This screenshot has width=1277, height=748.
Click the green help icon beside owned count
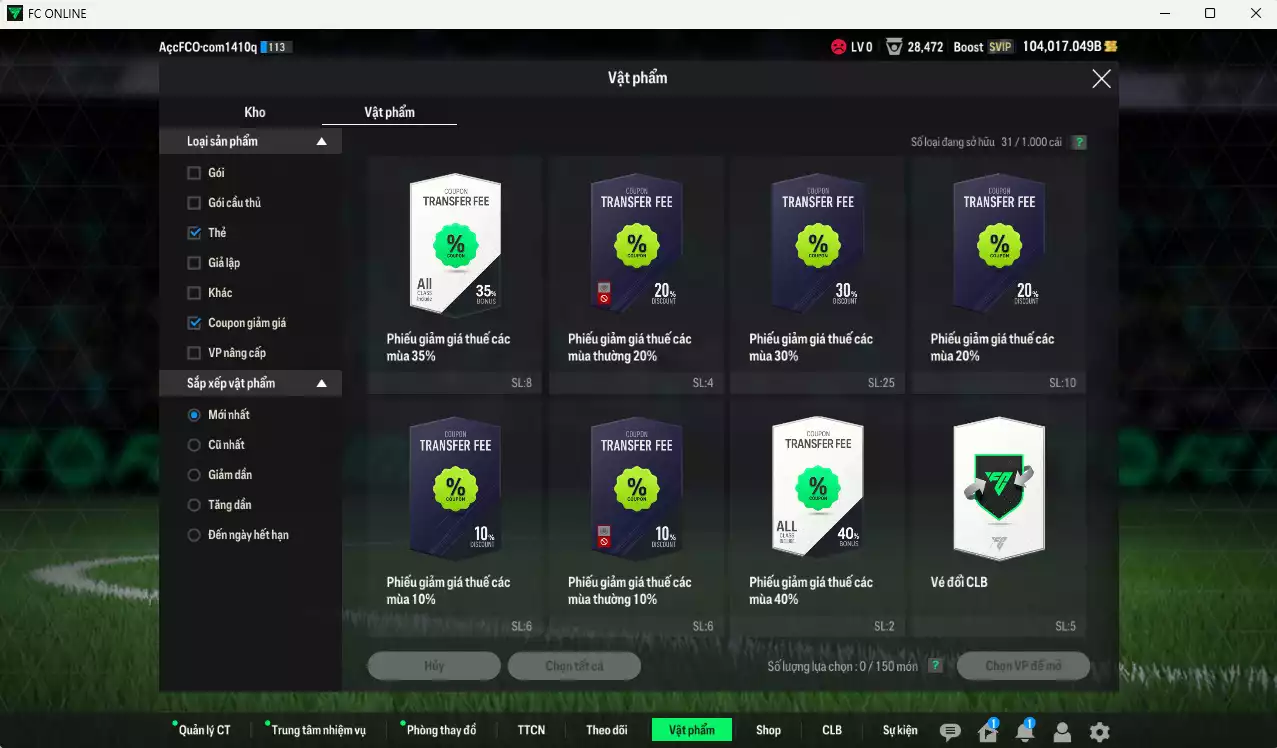click(1079, 142)
